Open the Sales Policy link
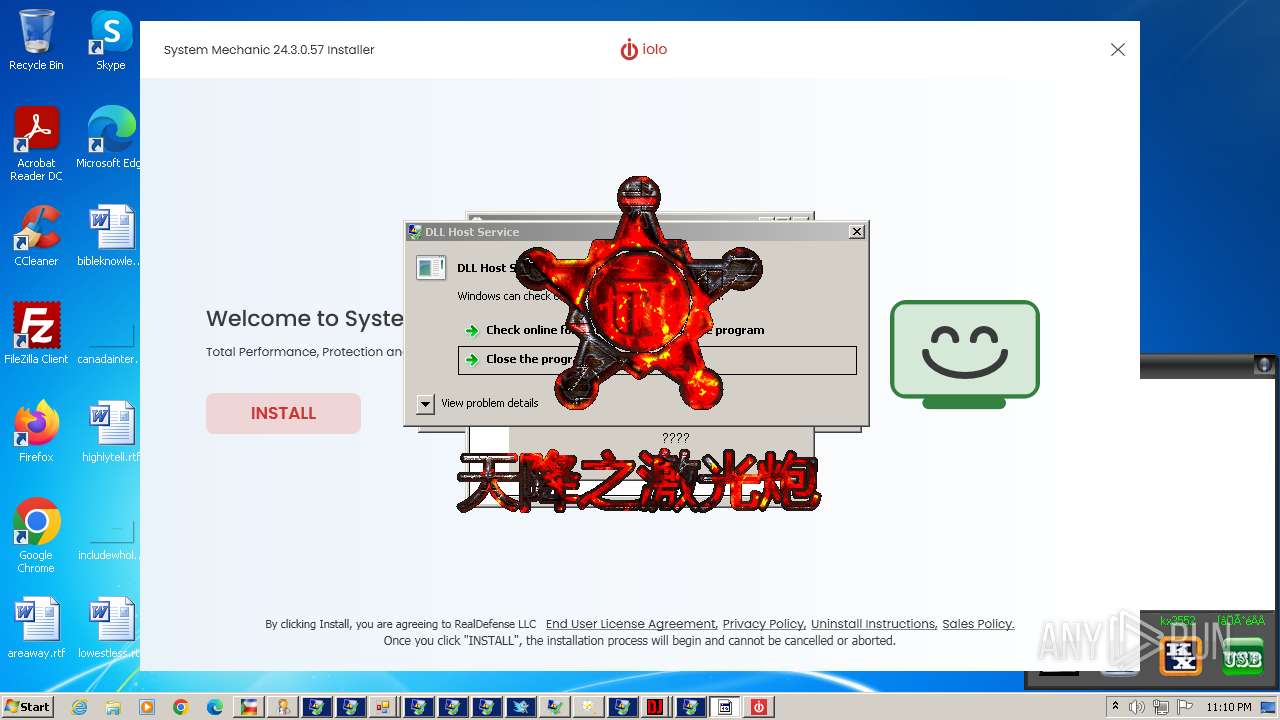 (x=978, y=624)
